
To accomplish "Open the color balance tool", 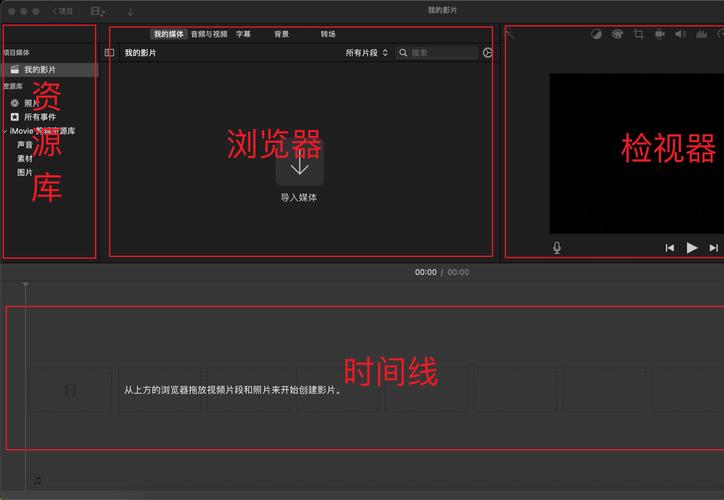I will pyautogui.click(x=596, y=34).
